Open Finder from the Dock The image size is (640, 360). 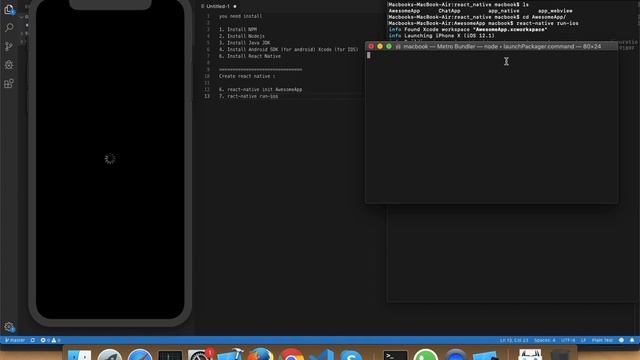click(80, 354)
